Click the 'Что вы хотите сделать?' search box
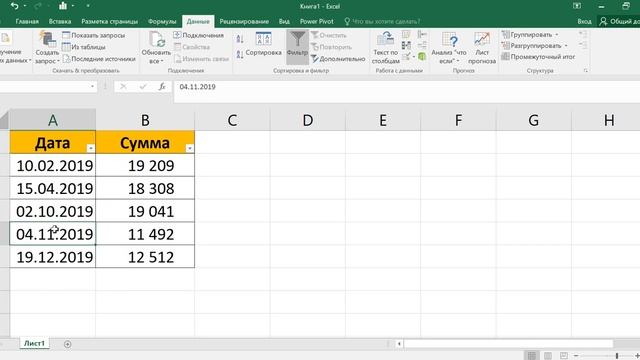Viewport: 640px width, 360px height. tap(382, 21)
